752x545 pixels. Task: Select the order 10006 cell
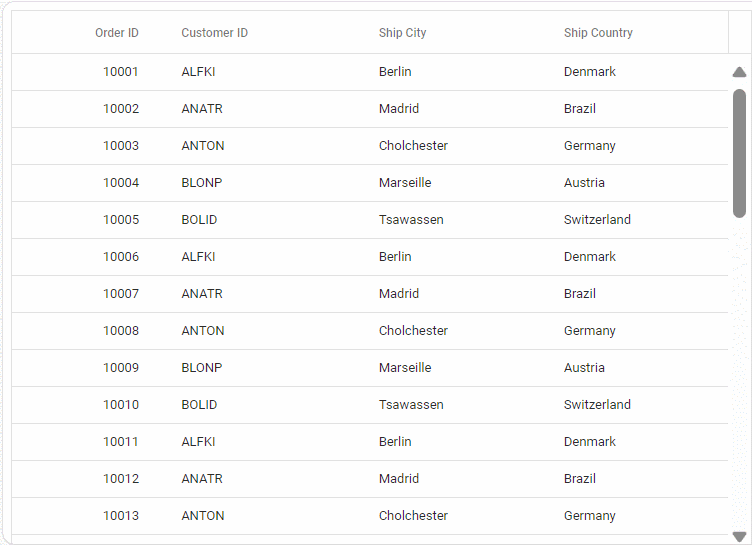(121, 257)
